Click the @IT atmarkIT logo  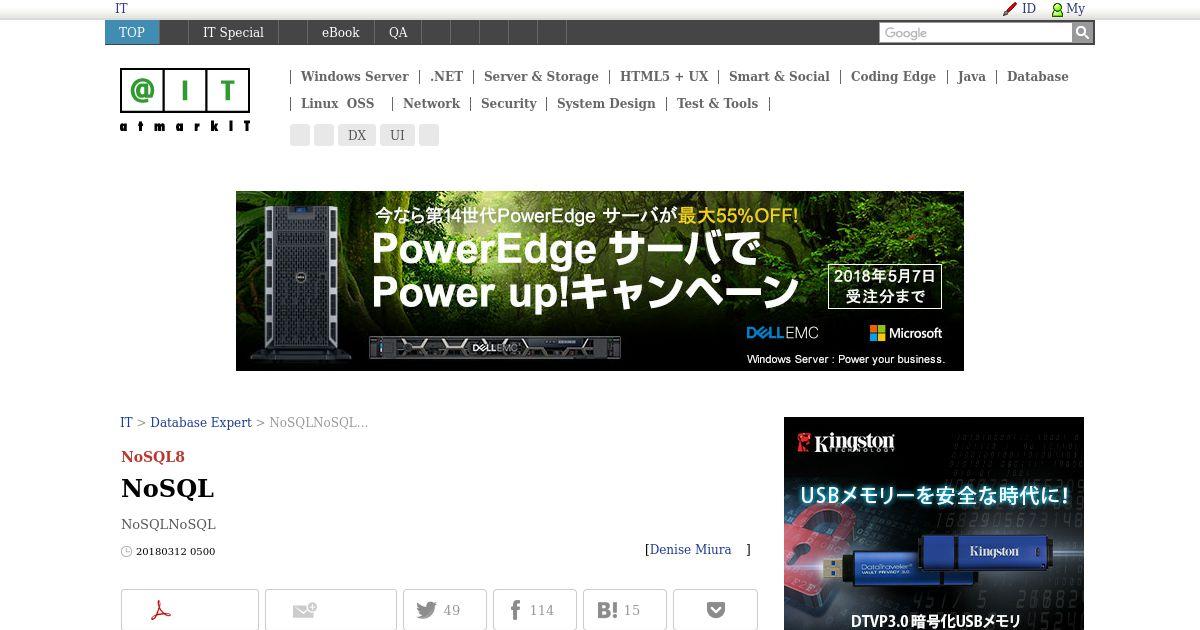185,99
